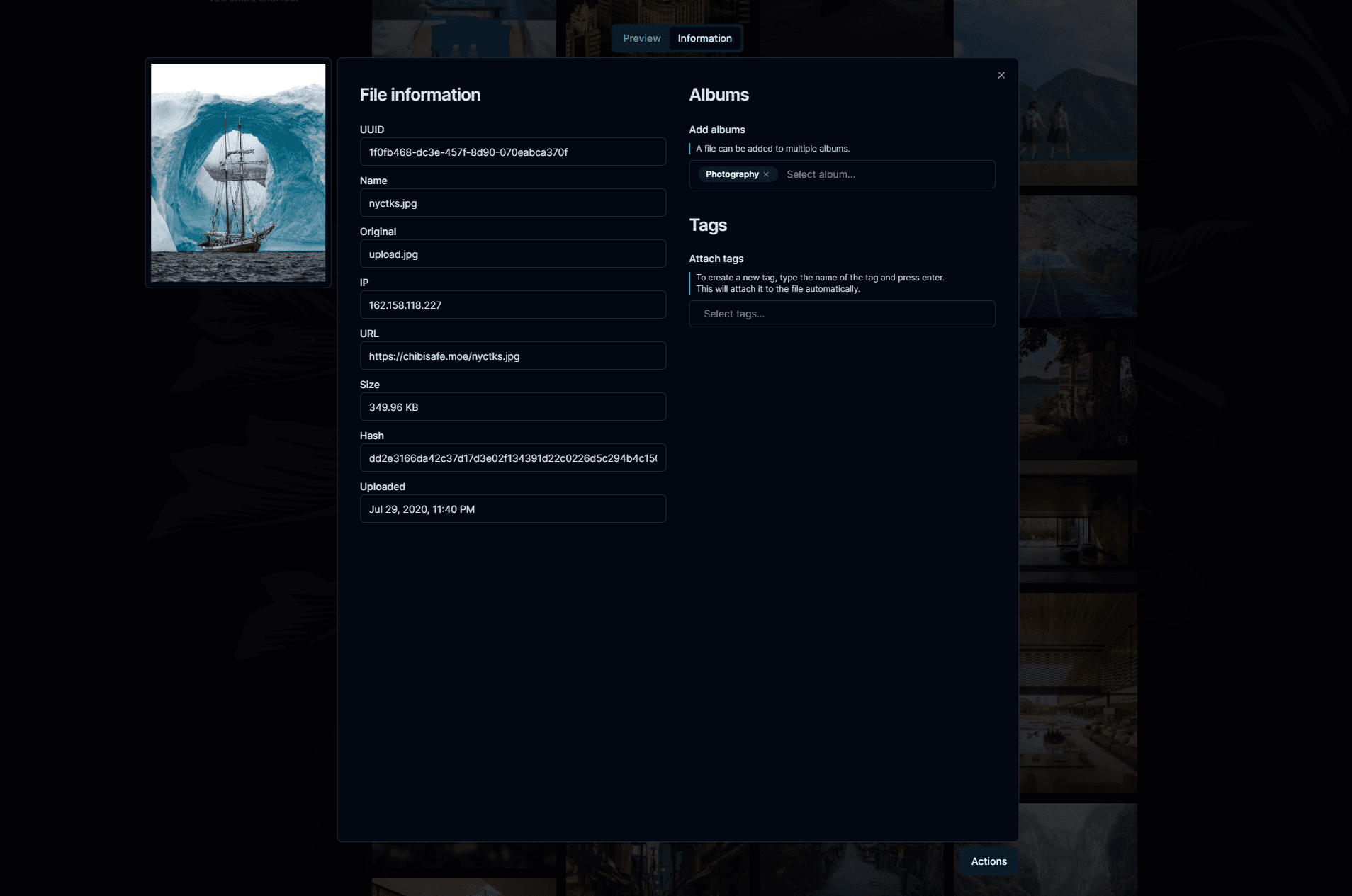The height and width of the screenshot is (896, 1352).
Task: Click the Uploaded date field
Action: 512,509
